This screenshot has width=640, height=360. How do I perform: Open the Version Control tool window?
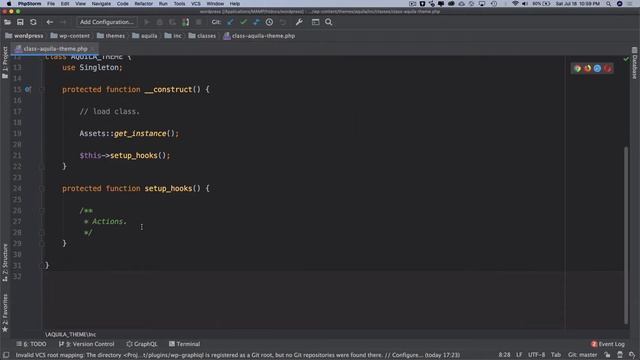[87, 344]
